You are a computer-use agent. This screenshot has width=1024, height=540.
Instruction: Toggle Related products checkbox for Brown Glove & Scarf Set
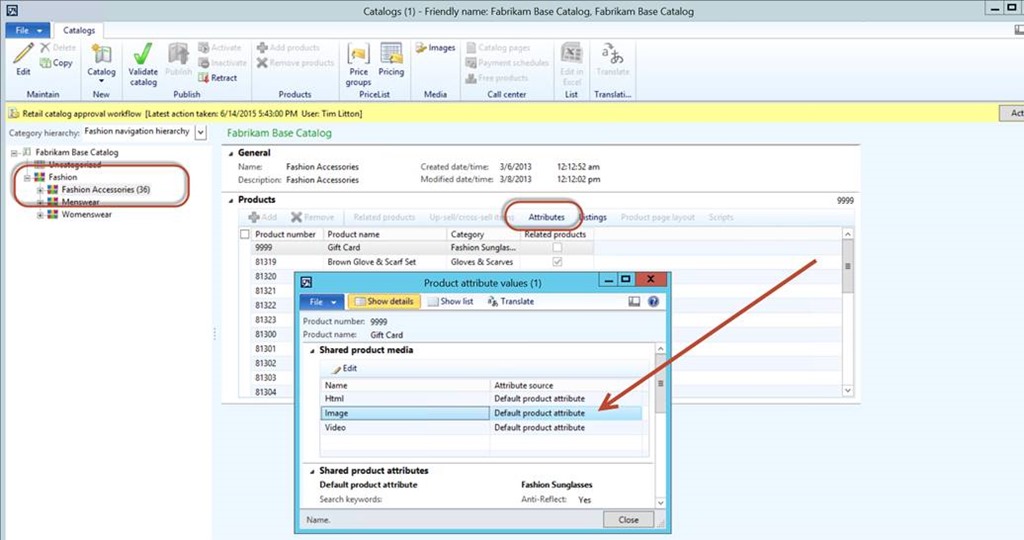pos(557,262)
